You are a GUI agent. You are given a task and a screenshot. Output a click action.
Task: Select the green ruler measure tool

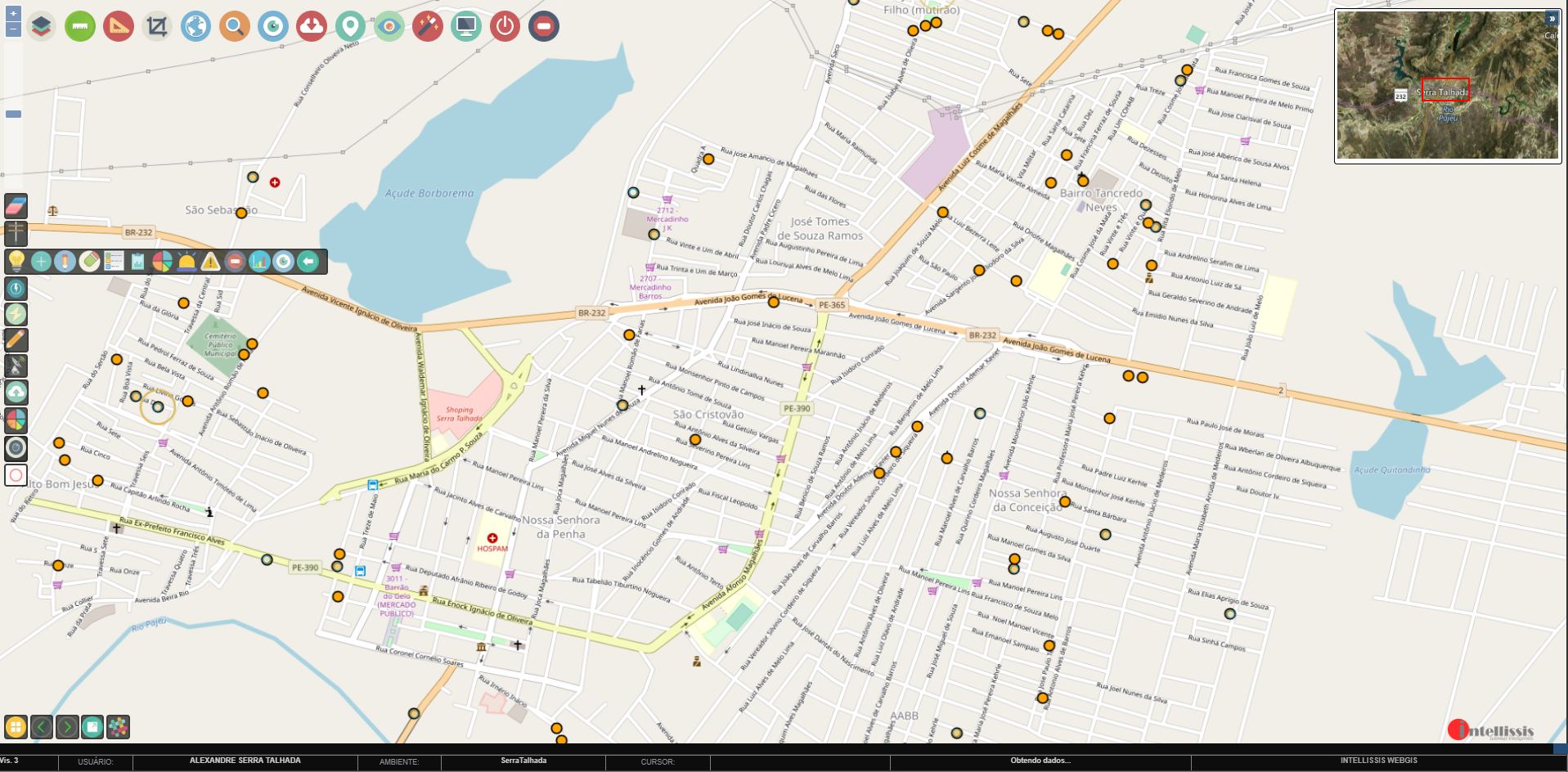tap(79, 27)
